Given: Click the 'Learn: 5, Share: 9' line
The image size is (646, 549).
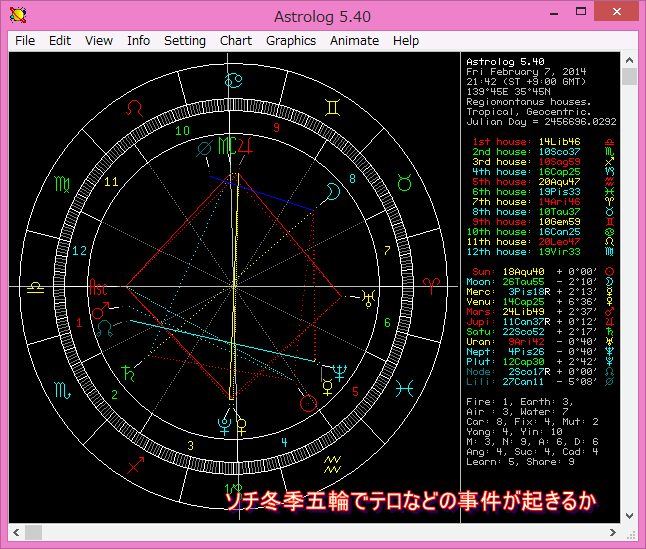Looking at the screenshot, I should [520, 462].
